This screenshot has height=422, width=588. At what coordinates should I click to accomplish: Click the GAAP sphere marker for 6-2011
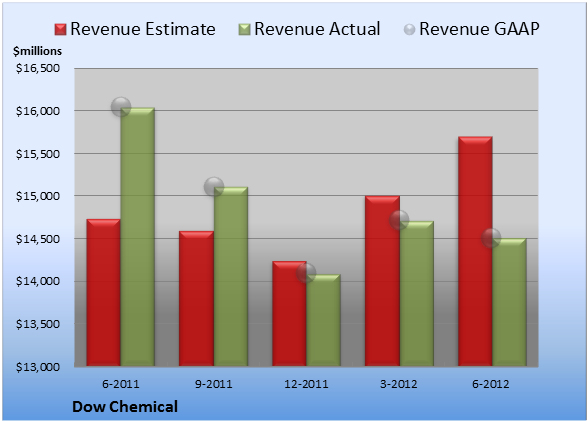[121, 107]
